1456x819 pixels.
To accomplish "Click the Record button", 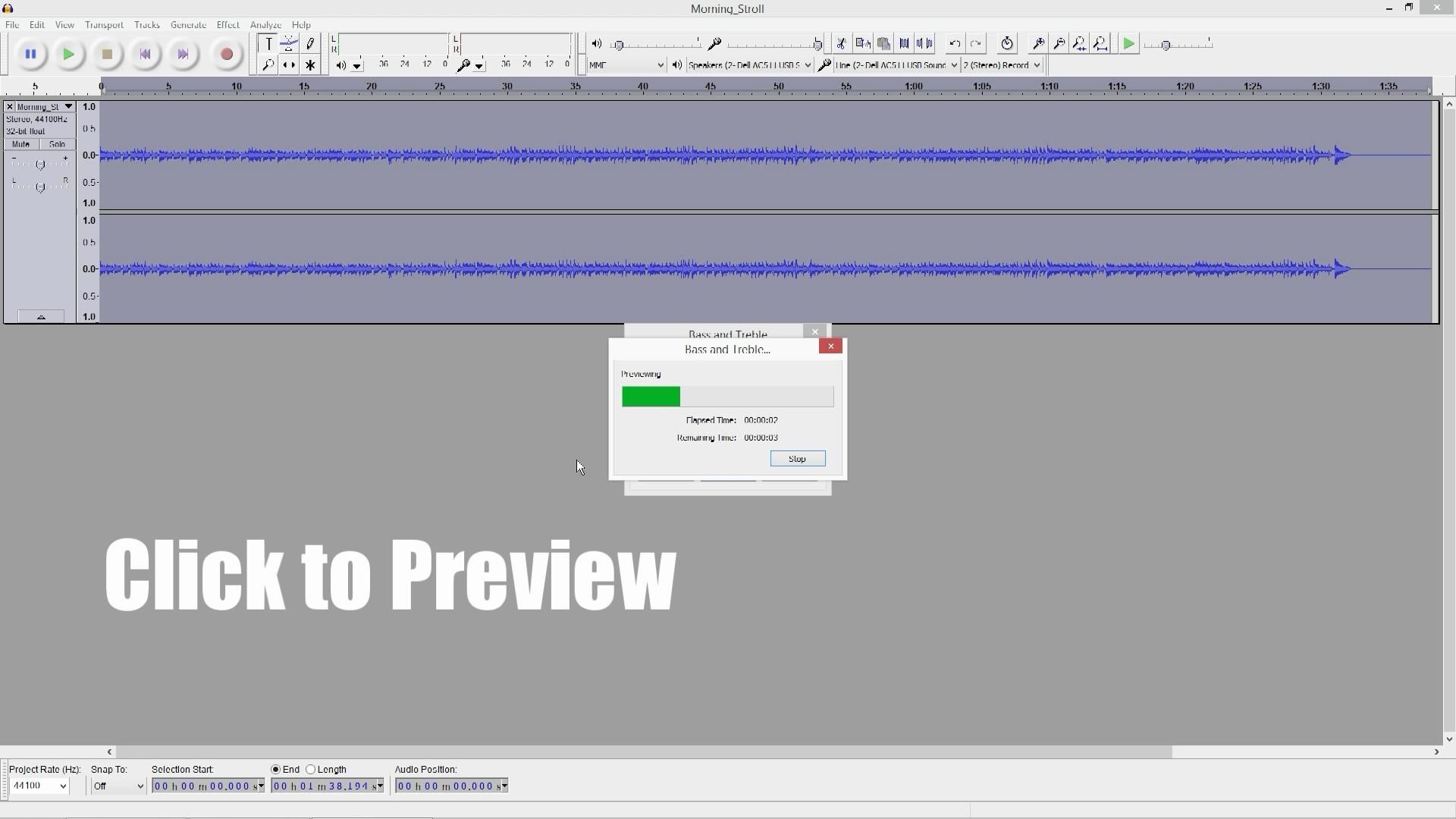I will coord(226,54).
